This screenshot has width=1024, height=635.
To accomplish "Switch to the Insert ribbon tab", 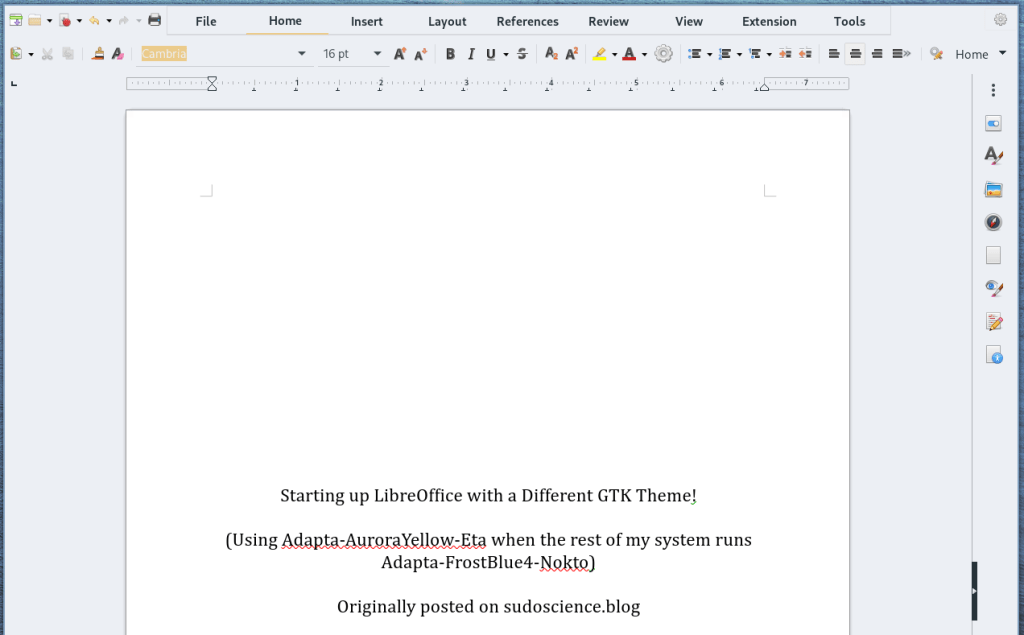I will point(366,20).
